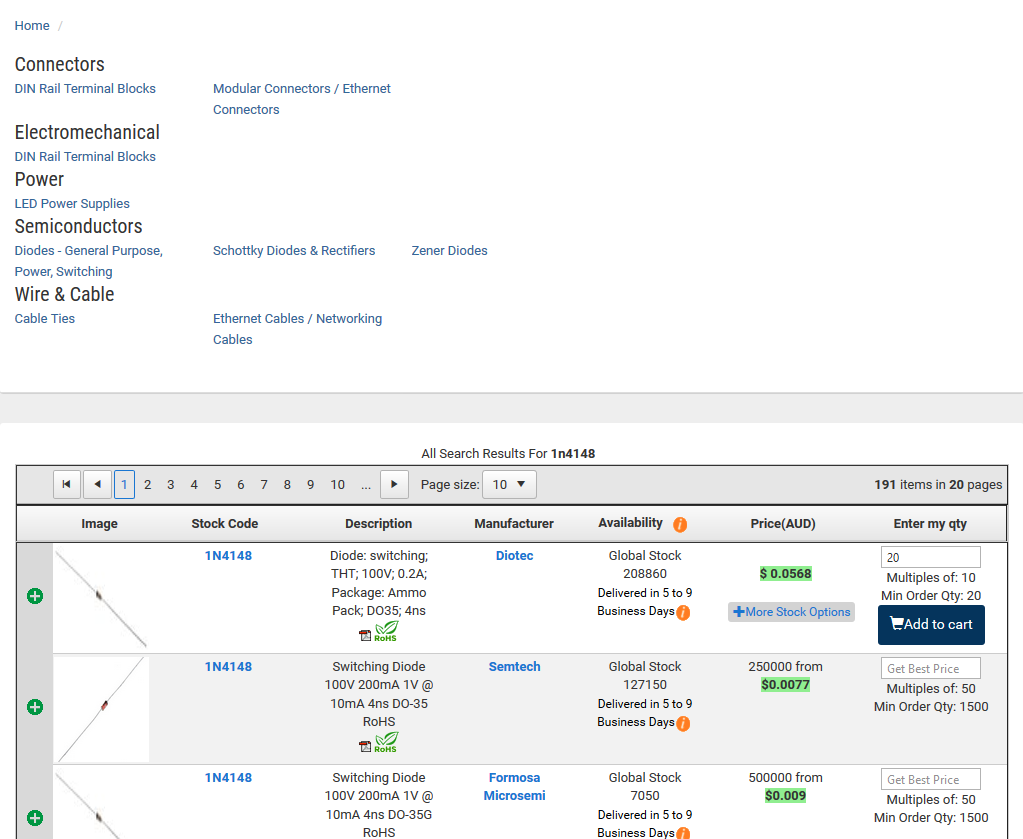Click quantity field in Semtech row

[930, 668]
